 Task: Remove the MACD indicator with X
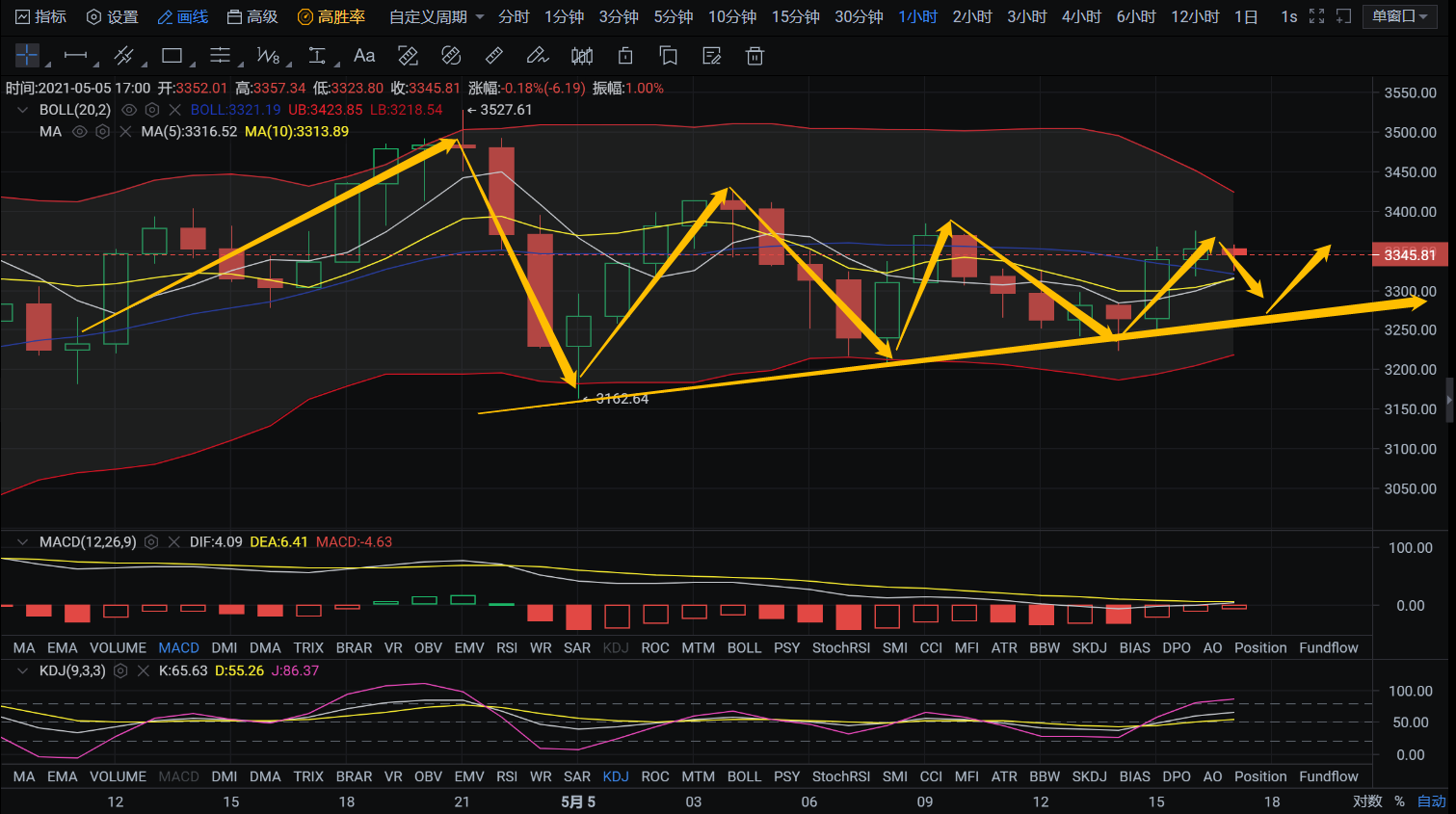click(x=174, y=542)
